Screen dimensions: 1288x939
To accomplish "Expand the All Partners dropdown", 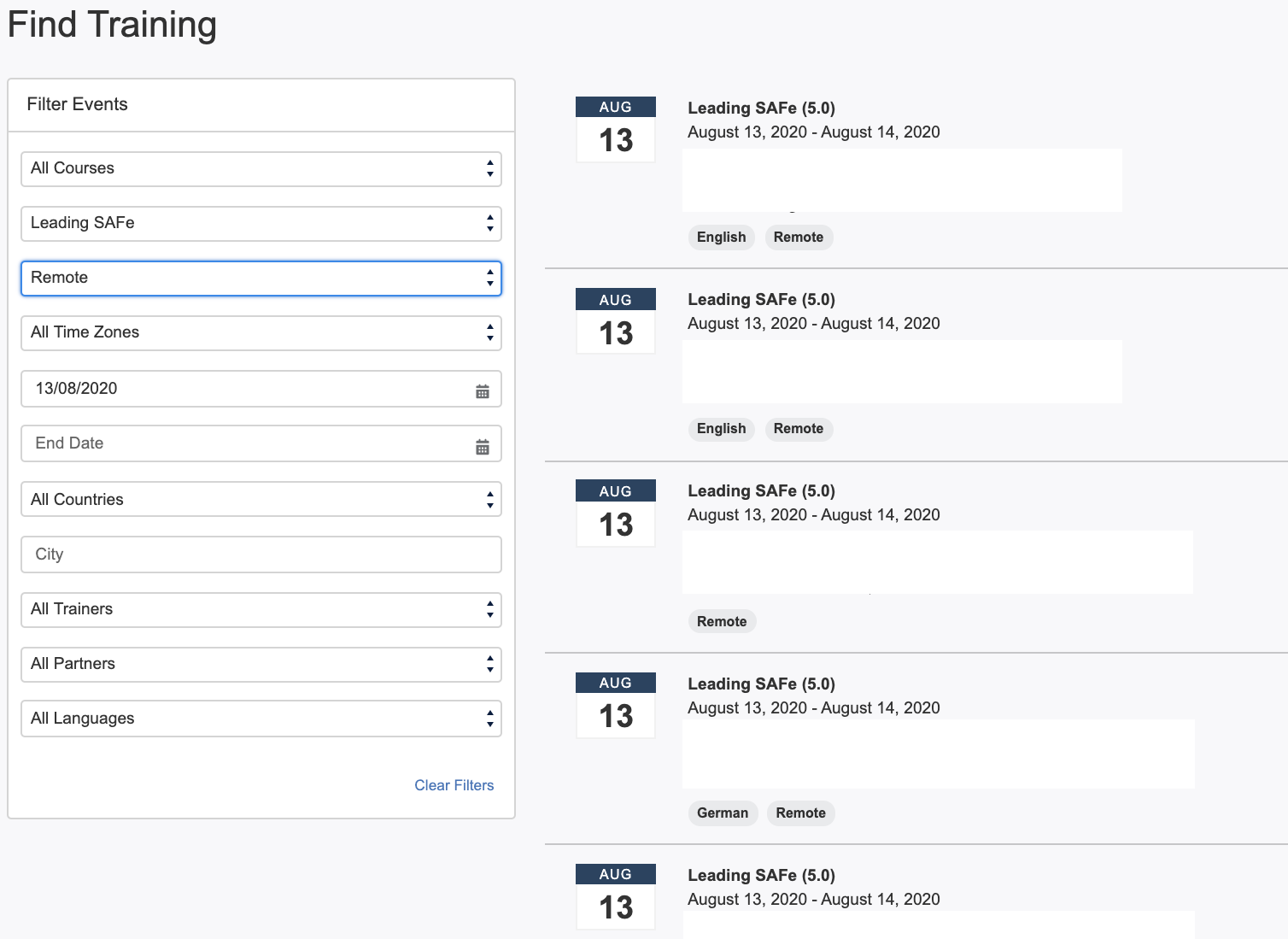I will [261, 665].
